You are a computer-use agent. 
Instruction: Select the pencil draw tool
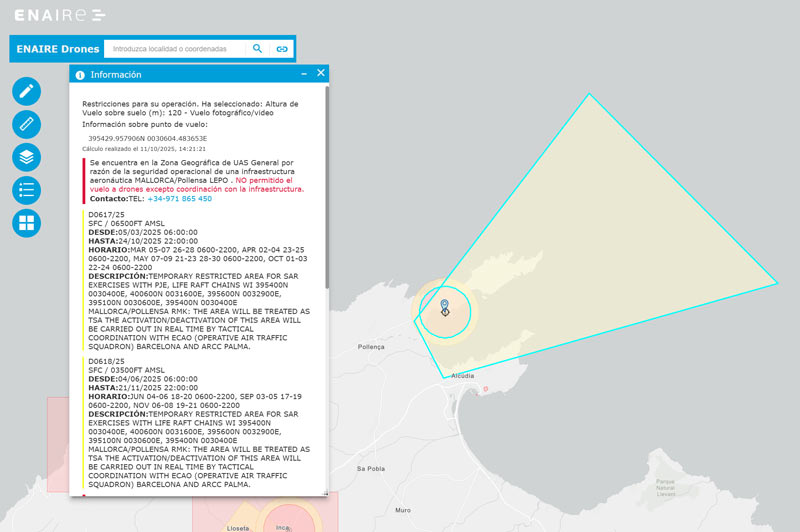[x=26, y=92]
